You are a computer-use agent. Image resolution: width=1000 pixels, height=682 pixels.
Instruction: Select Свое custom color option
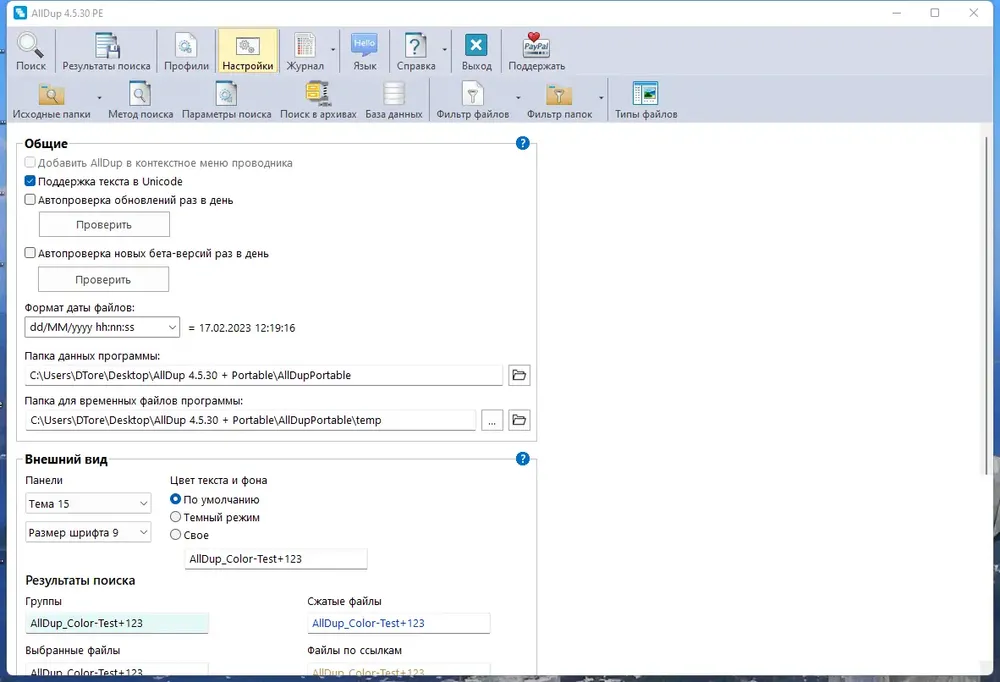click(x=175, y=535)
